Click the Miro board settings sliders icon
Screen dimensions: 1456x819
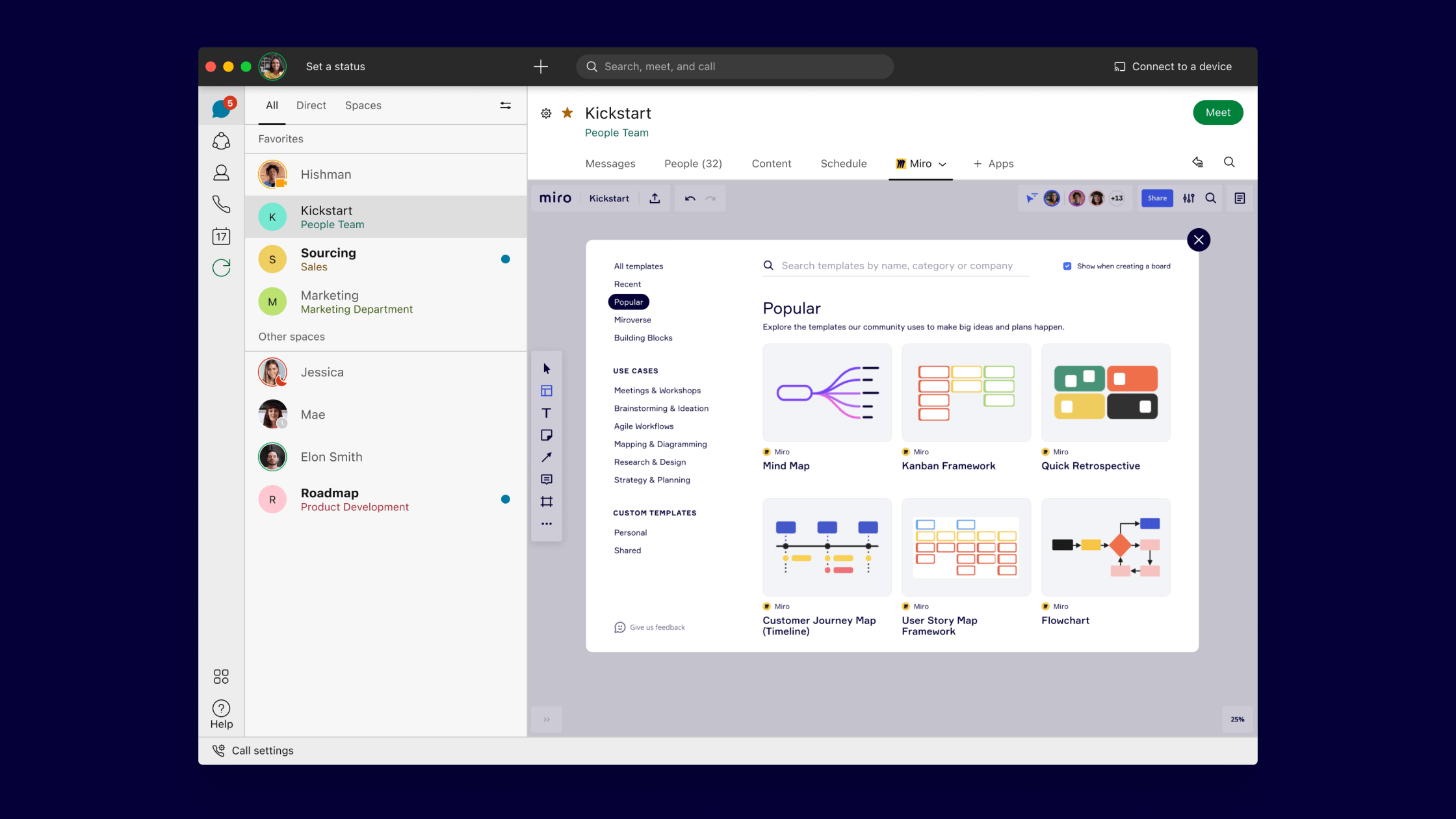click(1188, 198)
